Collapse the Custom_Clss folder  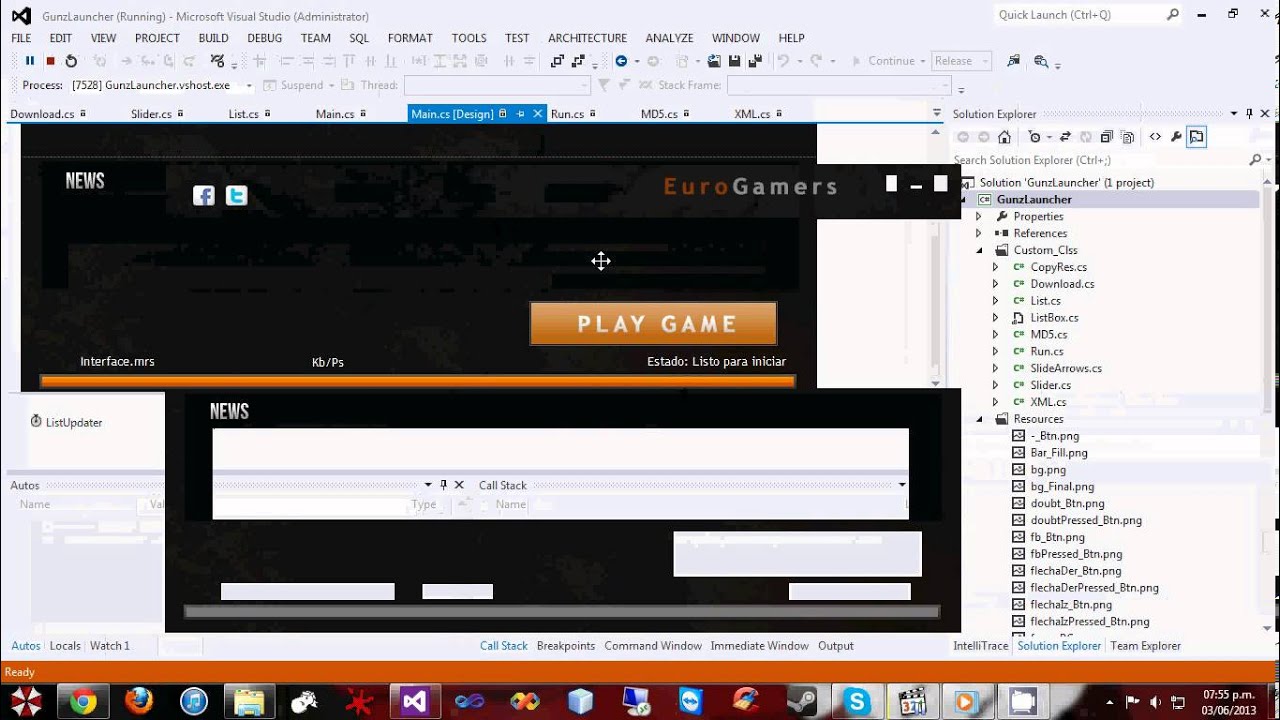coord(978,250)
